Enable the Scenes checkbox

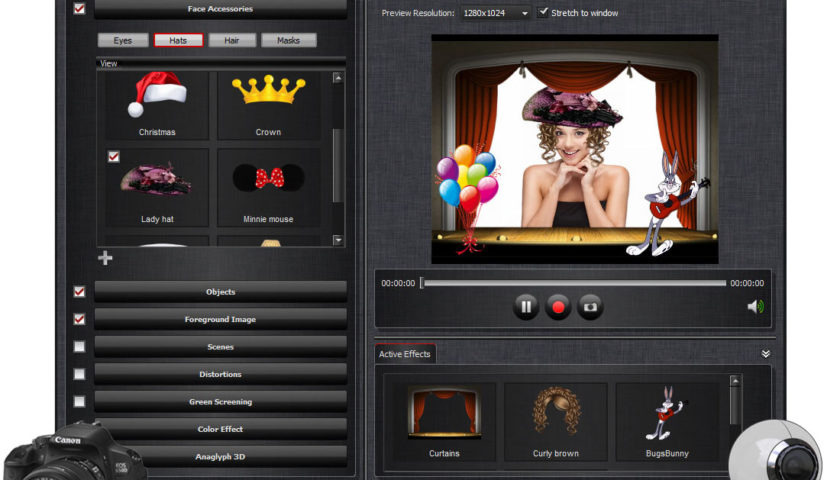[79, 347]
